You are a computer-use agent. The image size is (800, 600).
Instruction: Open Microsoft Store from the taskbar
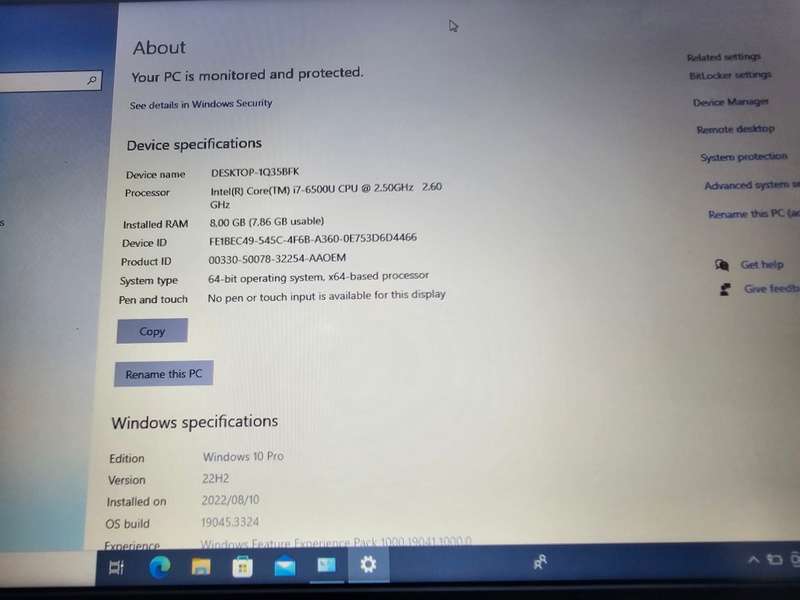coord(242,566)
